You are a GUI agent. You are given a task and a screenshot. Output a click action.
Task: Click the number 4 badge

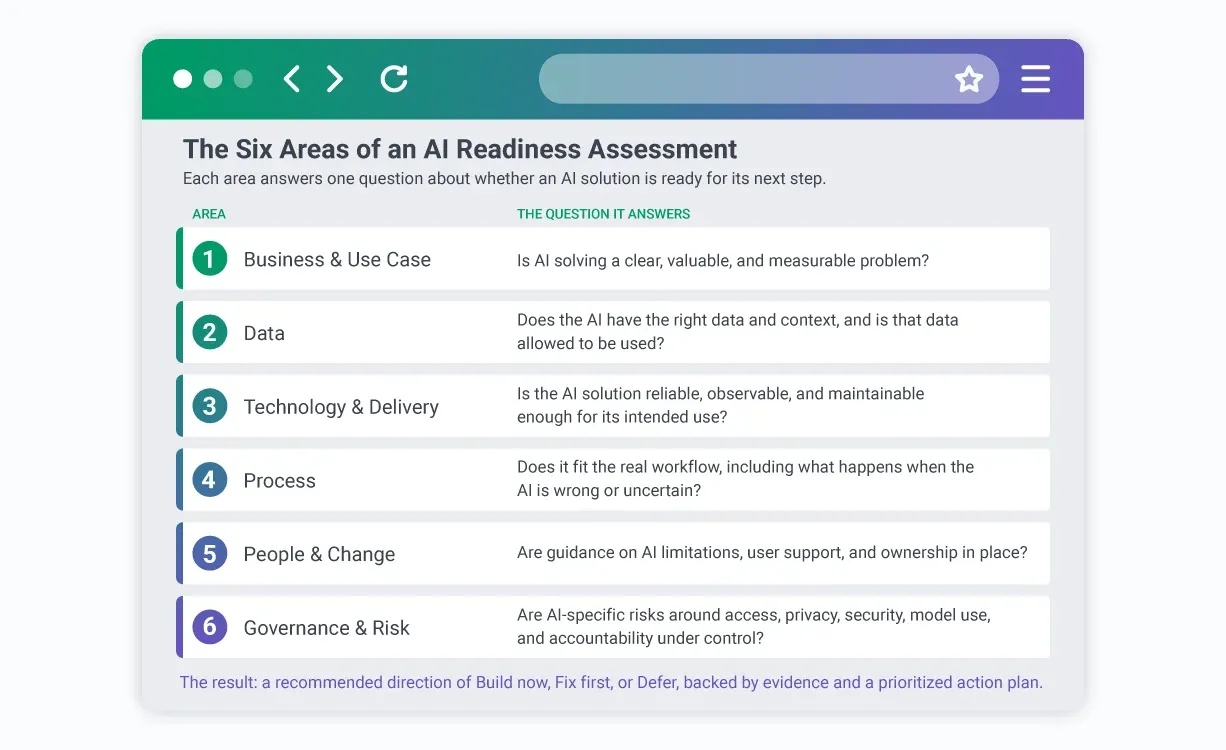209,480
